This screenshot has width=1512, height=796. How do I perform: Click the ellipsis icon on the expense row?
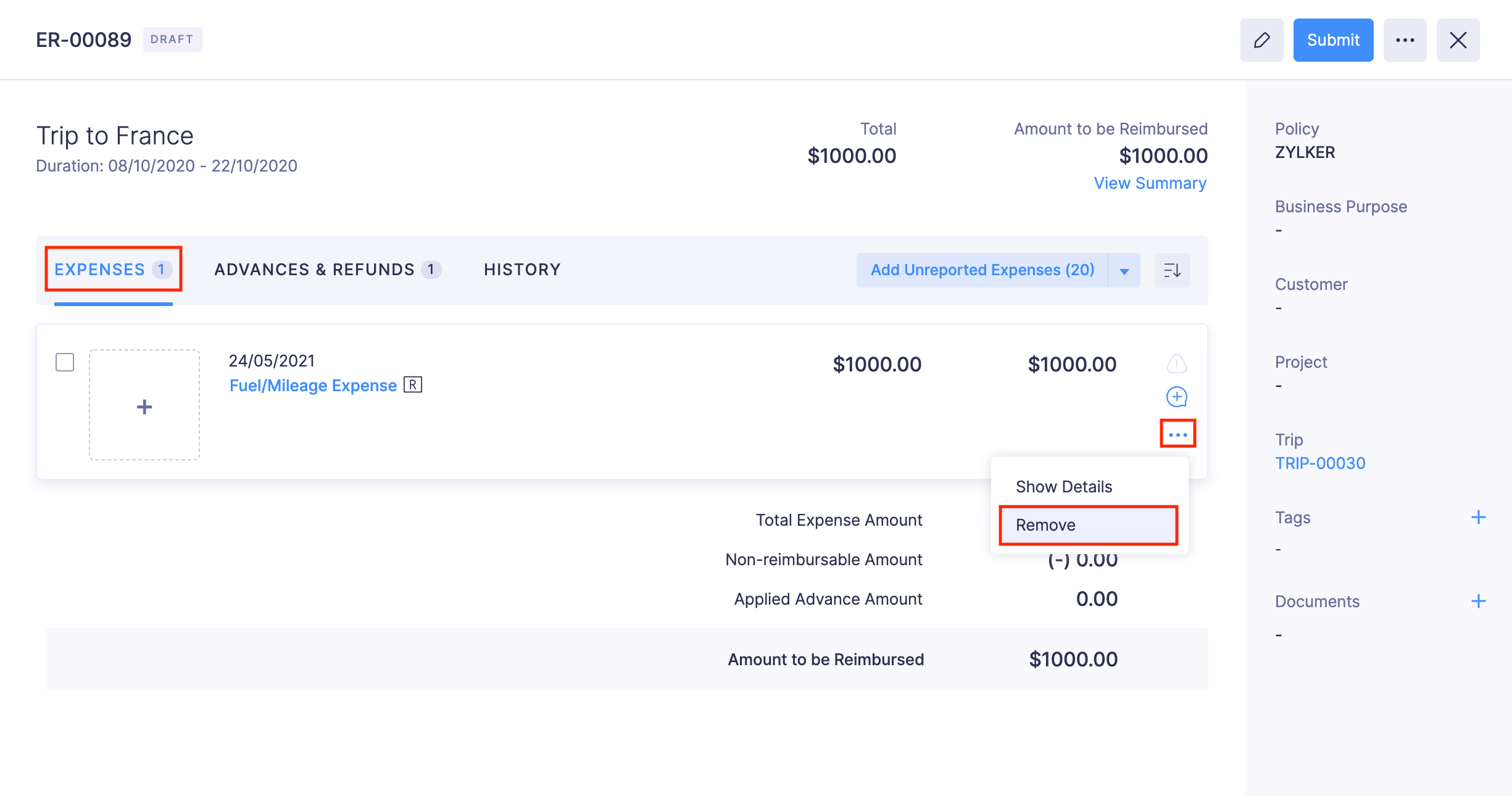(x=1178, y=433)
